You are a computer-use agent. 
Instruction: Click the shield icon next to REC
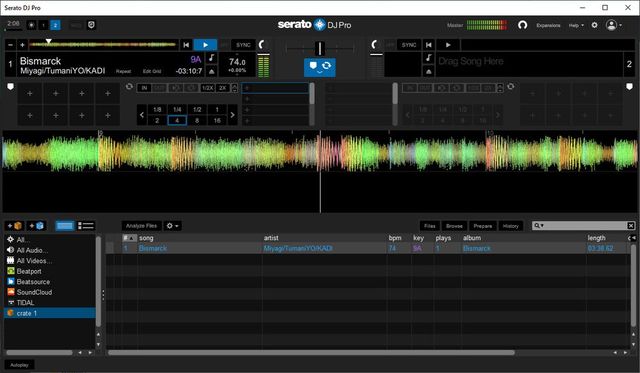click(x=91, y=25)
